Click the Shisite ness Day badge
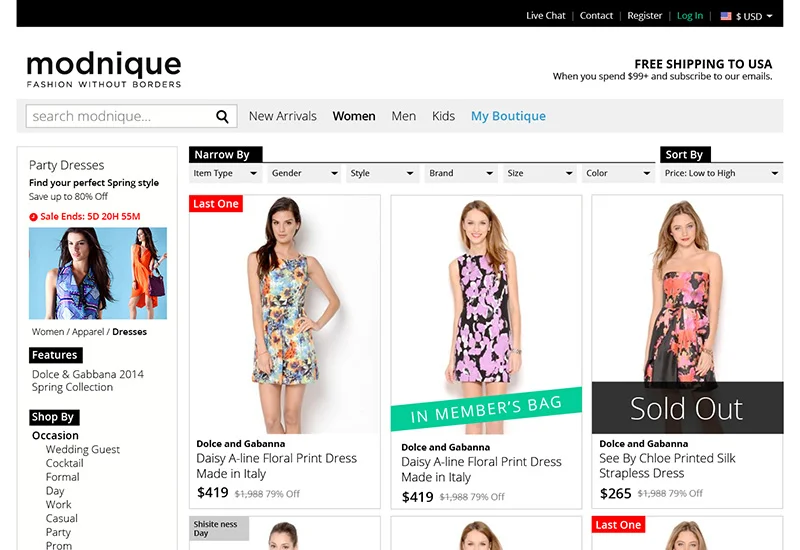Viewport: 800px width, 550px height. pos(219,529)
